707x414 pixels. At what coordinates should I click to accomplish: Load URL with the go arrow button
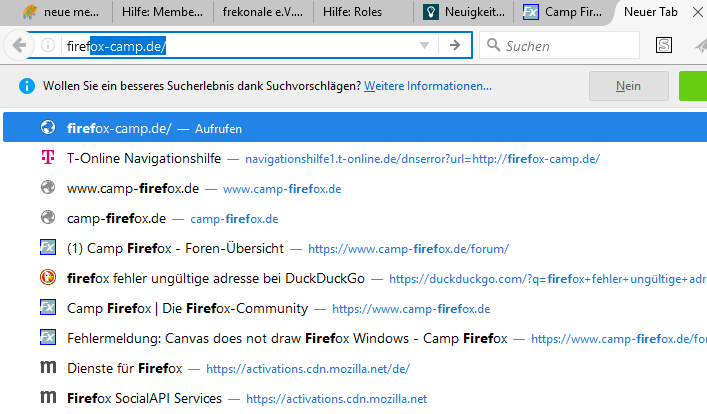pos(455,45)
